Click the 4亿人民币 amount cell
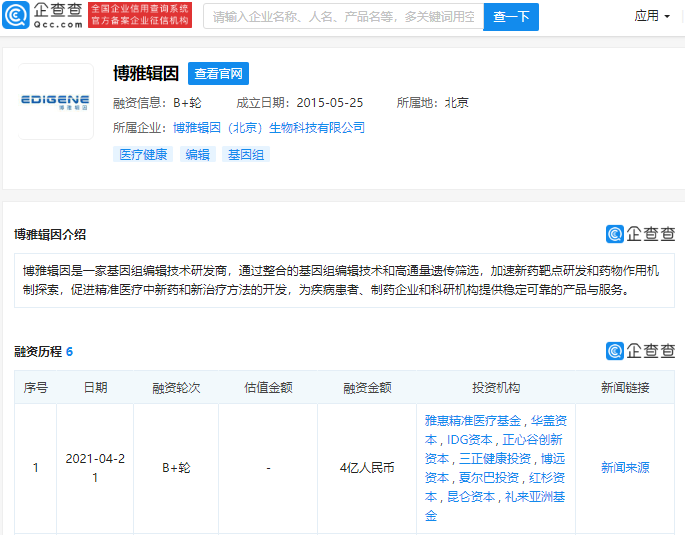 click(367, 468)
